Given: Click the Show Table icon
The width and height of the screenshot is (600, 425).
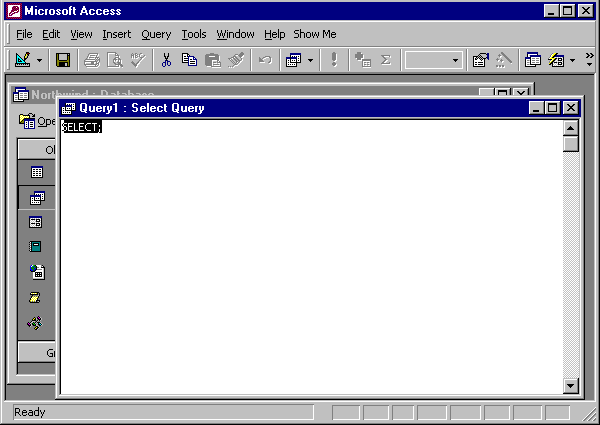Looking at the screenshot, I should 362,60.
